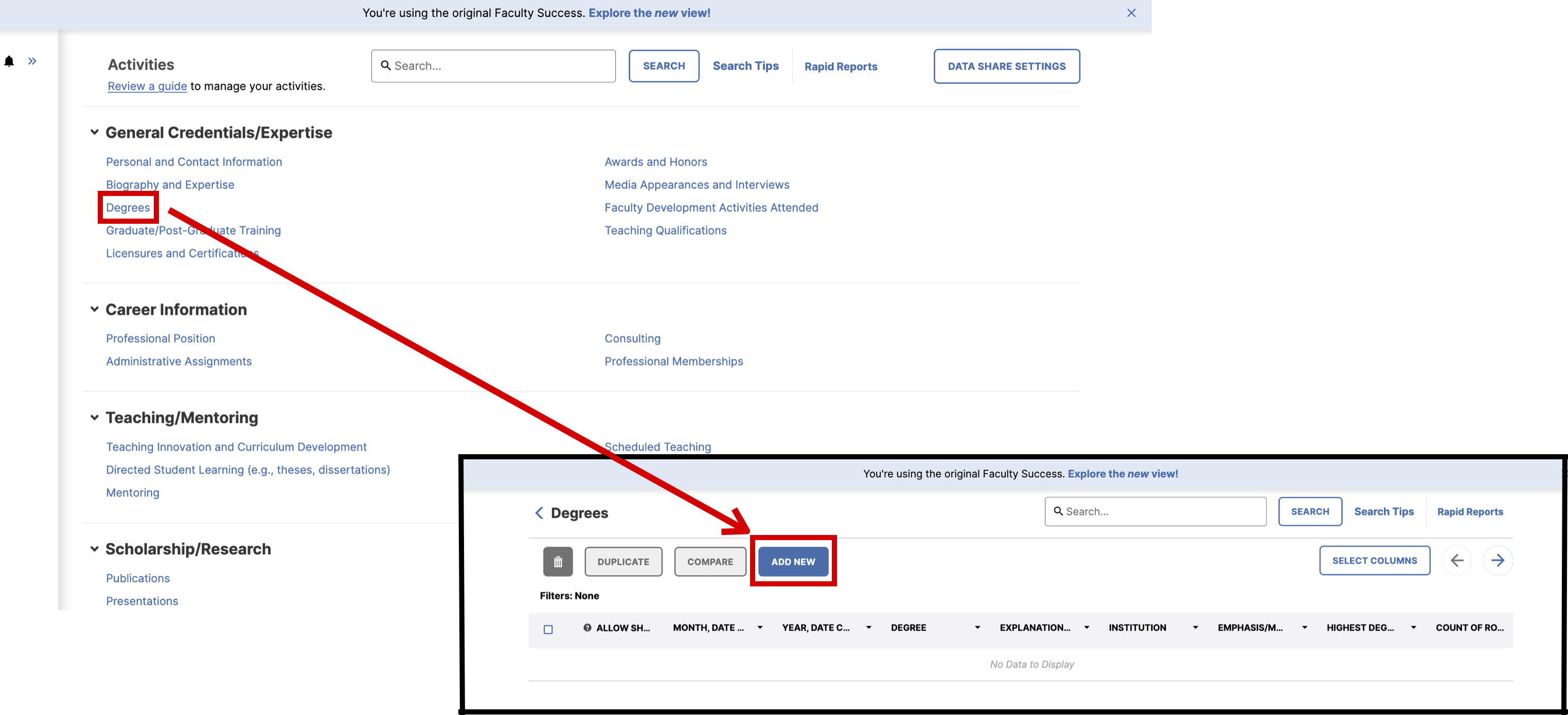Click magnifier icon in Activities search box
The width and height of the screenshot is (1568, 715).
[x=385, y=65]
